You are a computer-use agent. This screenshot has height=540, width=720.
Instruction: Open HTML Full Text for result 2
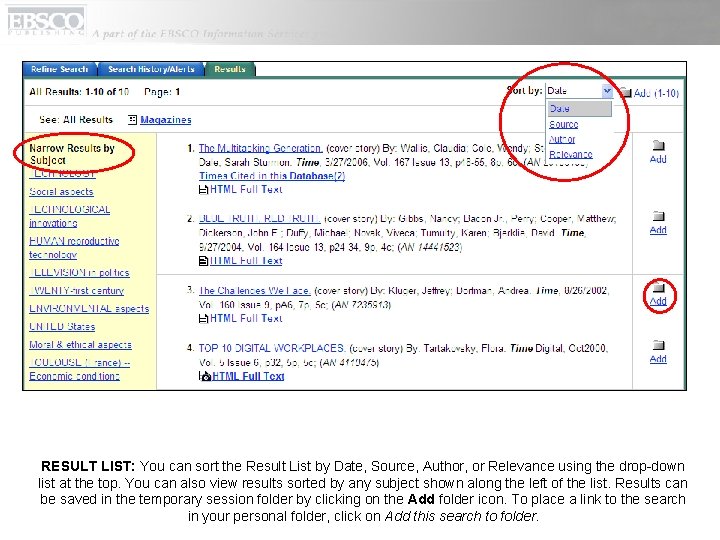(246, 261)
